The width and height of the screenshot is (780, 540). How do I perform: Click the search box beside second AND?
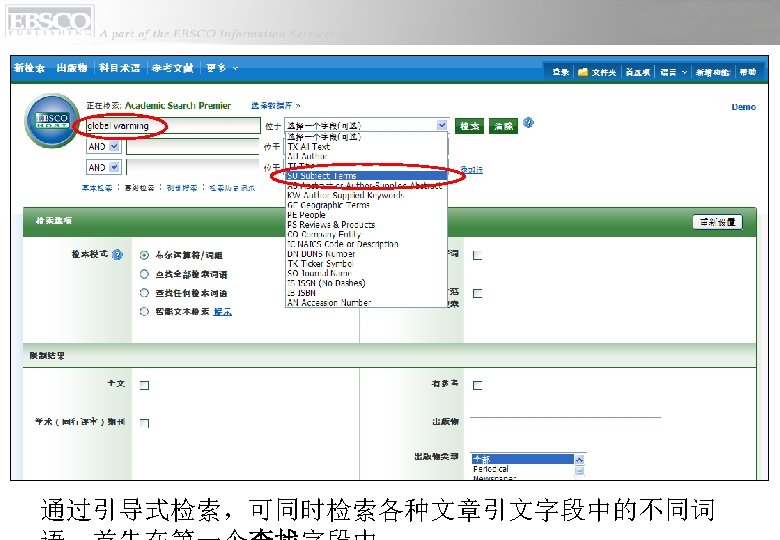tap(194, 168)
